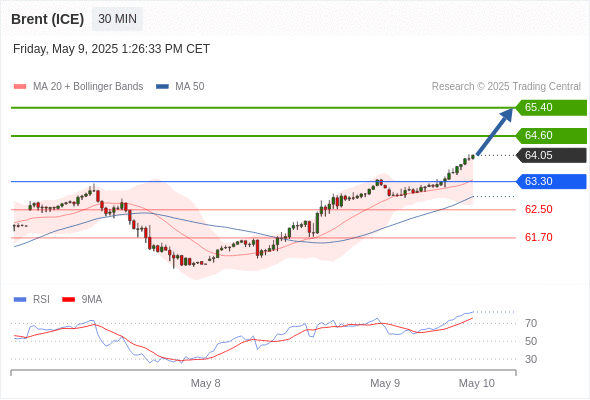Click the red 62.50 support value

tap(538, 209)
